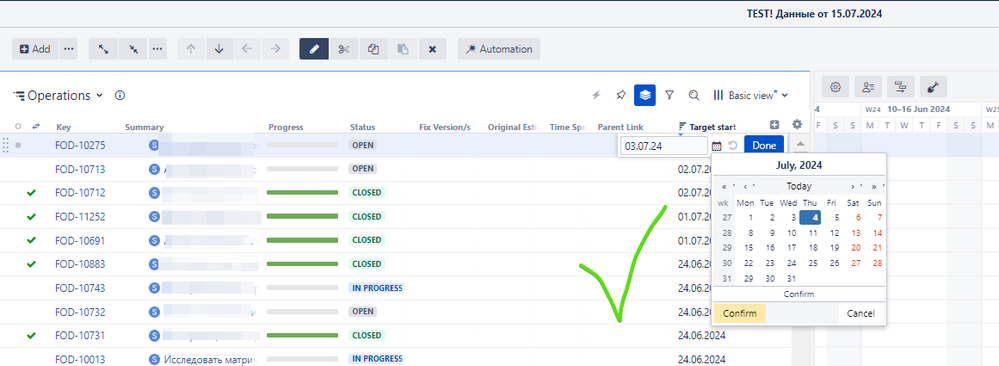Image resolution: width=999 pixels, height=366 pixels.
Task: Click the Parent Link column header
Action: pyautogui.click(x=621, y=128)
